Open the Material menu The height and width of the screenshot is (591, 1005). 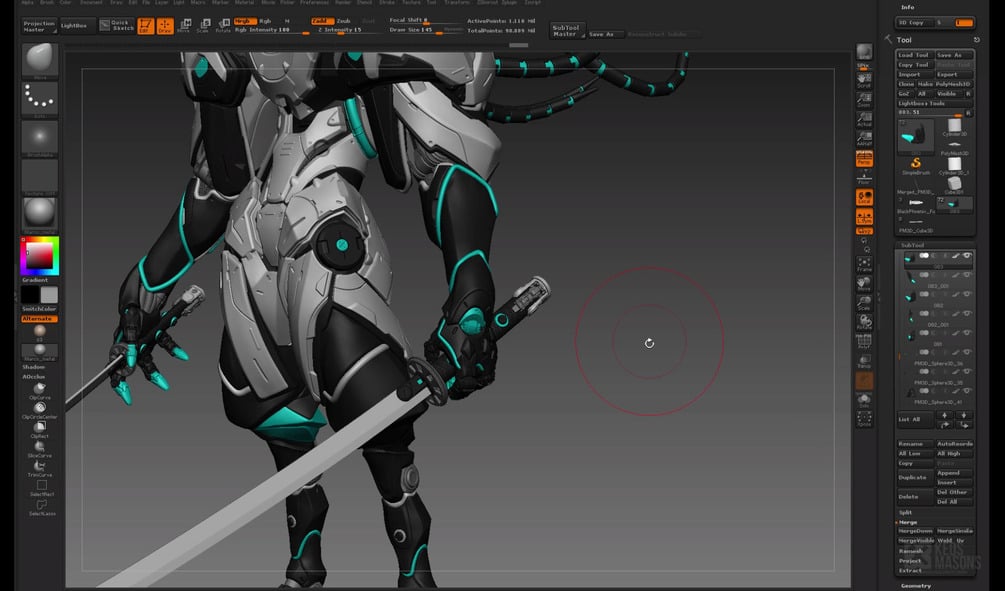pyautogui.click(x=244, y=3)
